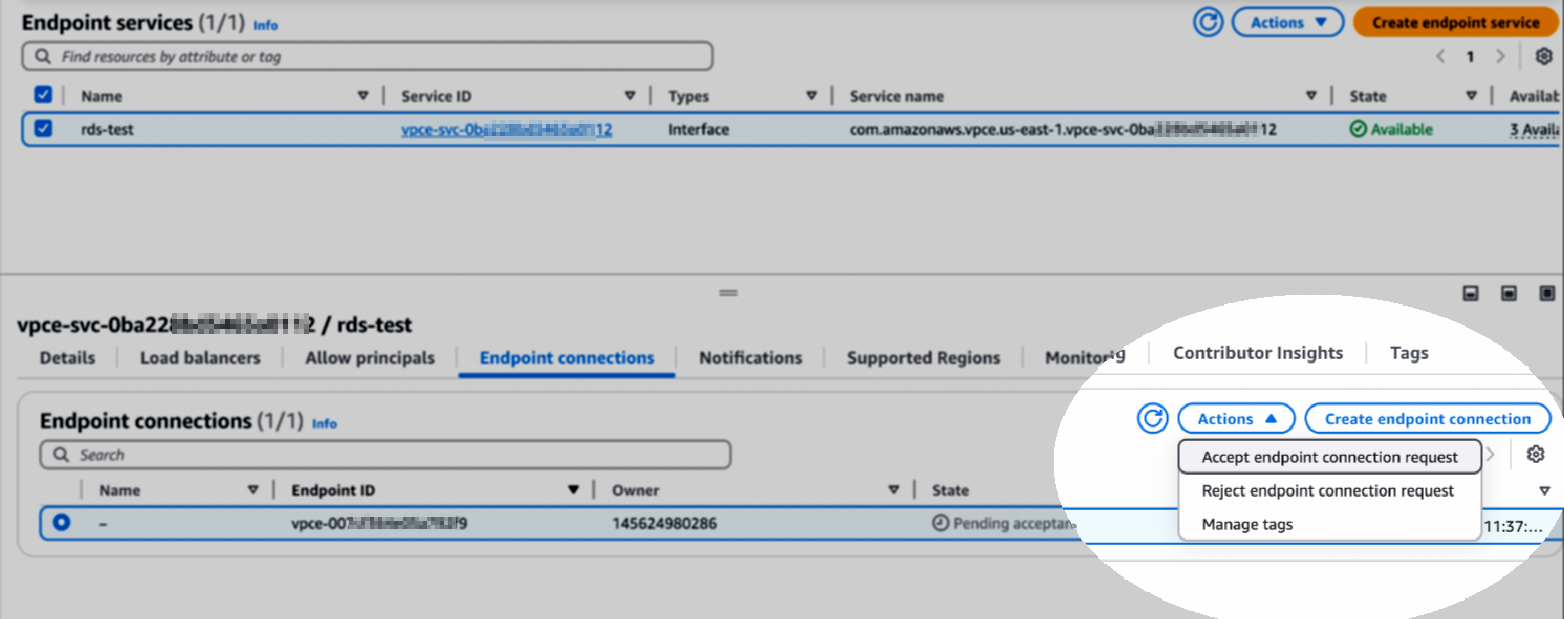Switch to the Load balancers tab

click(x=200, y=358)
